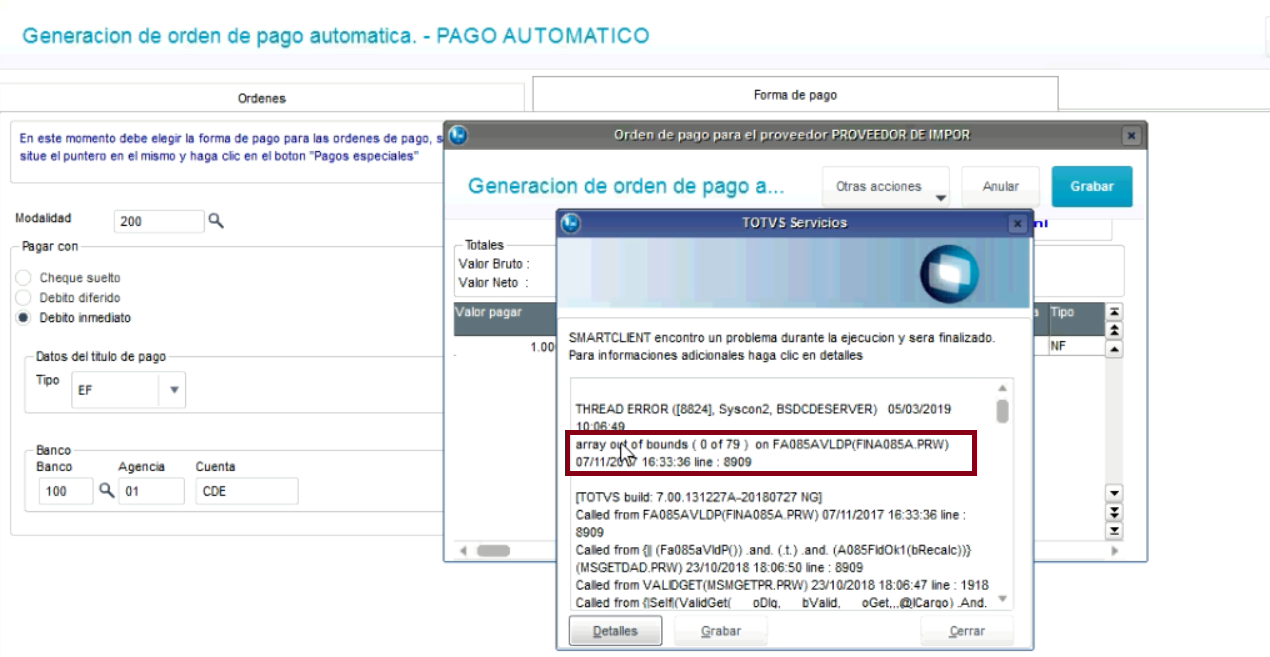Click the TOTVS build line in error log
This screenshot has width=1270, height=657.
tap(699, 497)
